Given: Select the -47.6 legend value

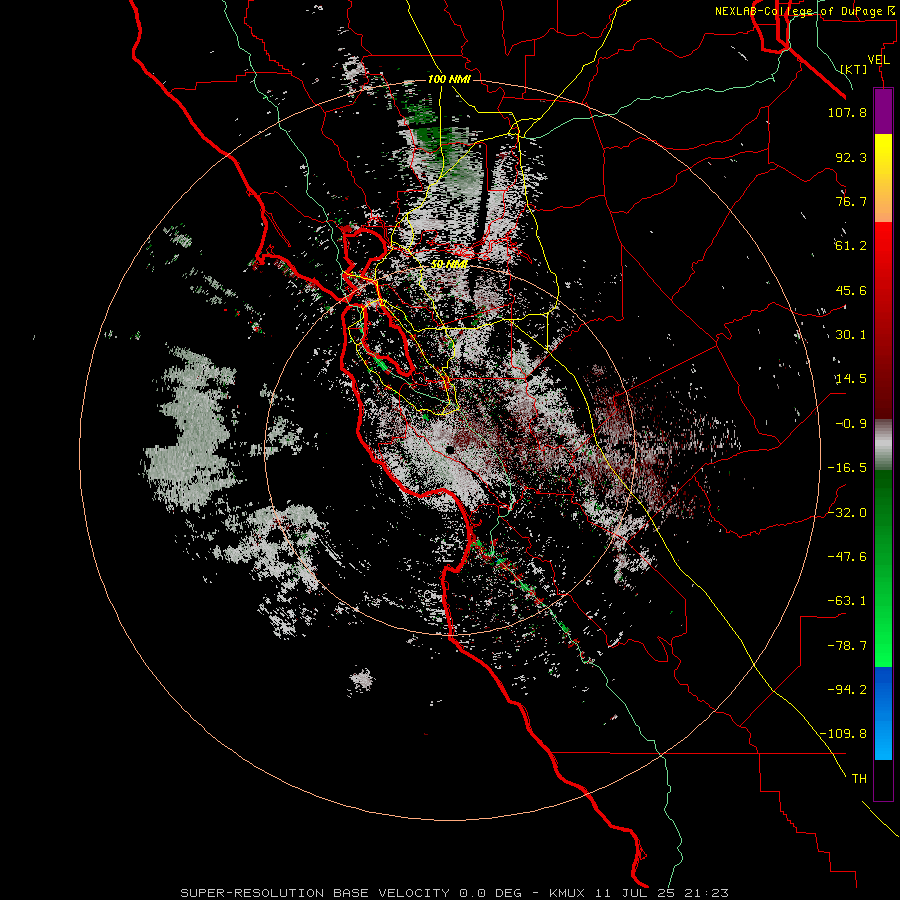Looking at the screenshot, I should [847, 557].
